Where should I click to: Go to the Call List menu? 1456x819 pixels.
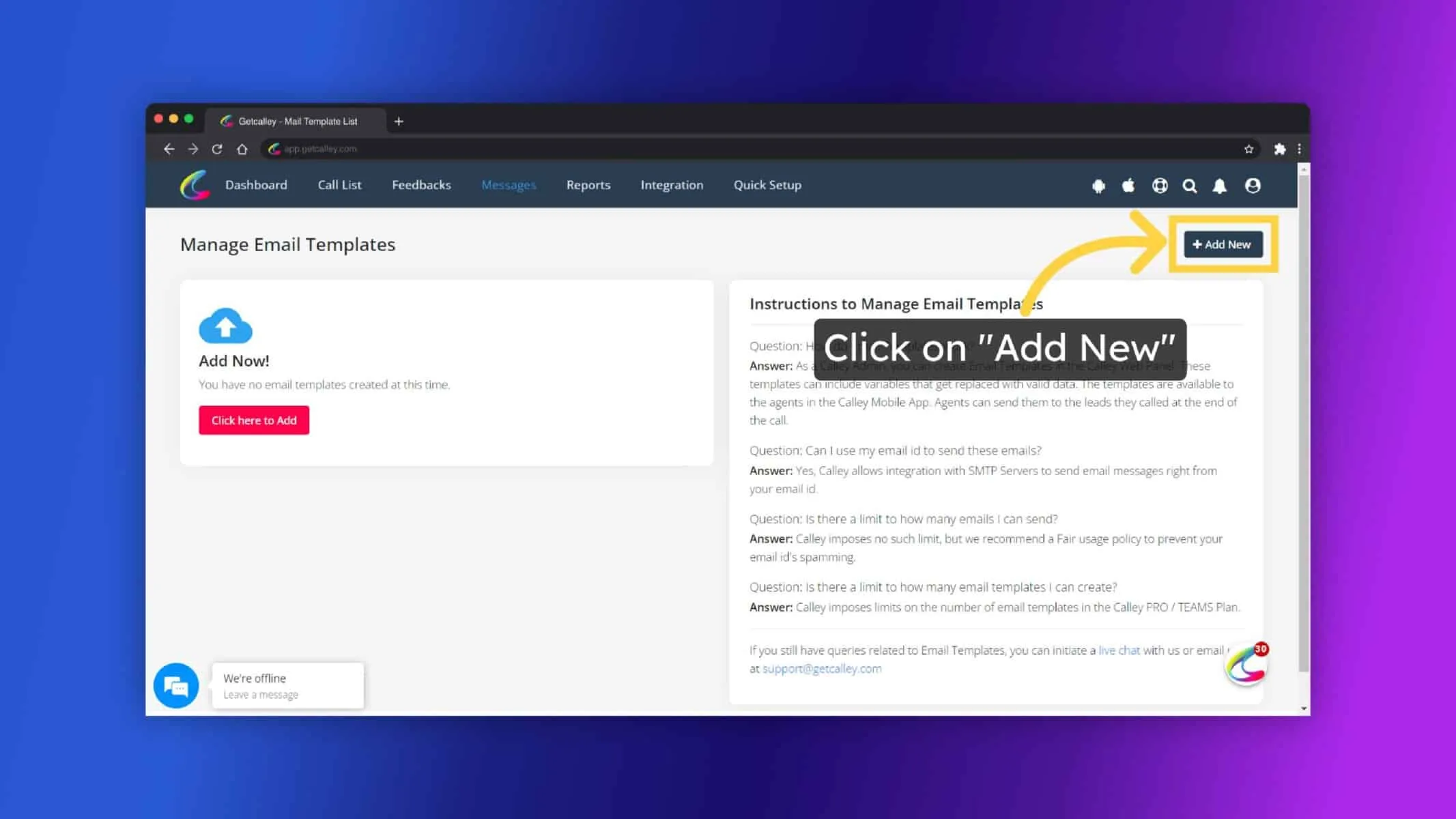339,185
